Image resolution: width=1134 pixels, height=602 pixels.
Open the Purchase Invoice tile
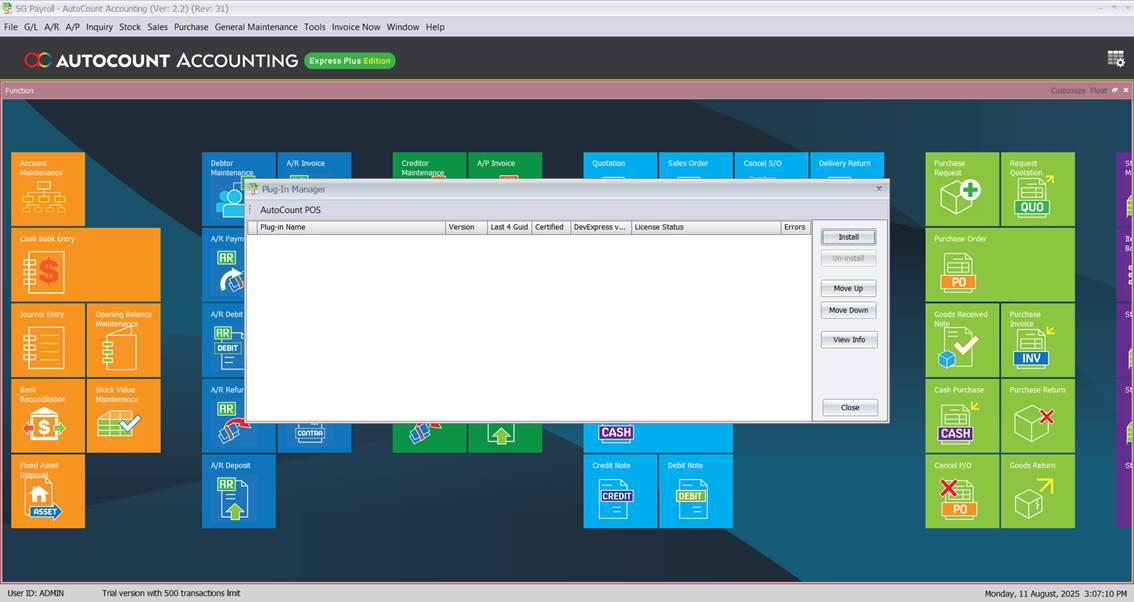(x=1038, y=340)
